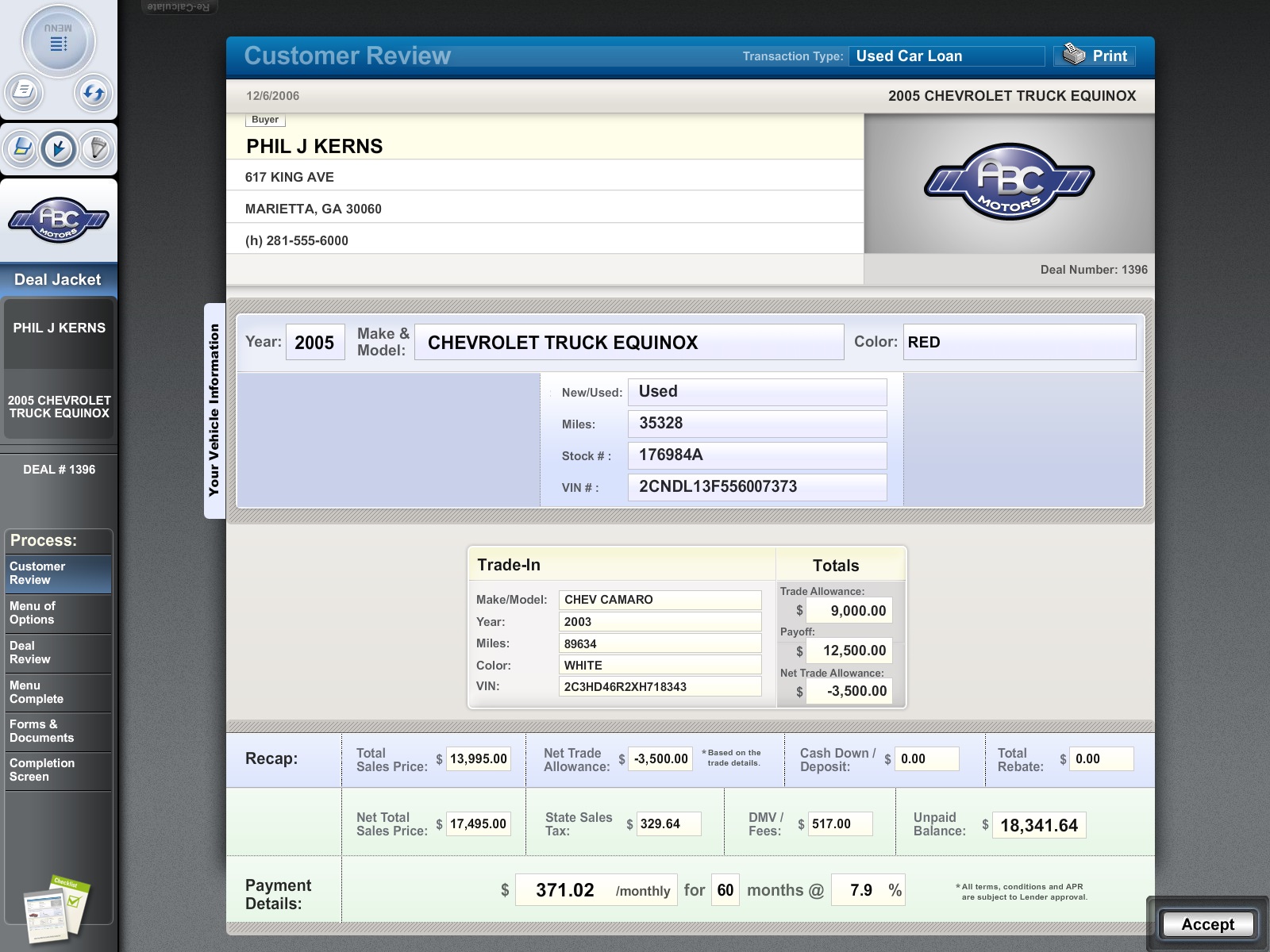Click the ABC Motors sidebar logo
1270x952 pixels.
[59, 219]
